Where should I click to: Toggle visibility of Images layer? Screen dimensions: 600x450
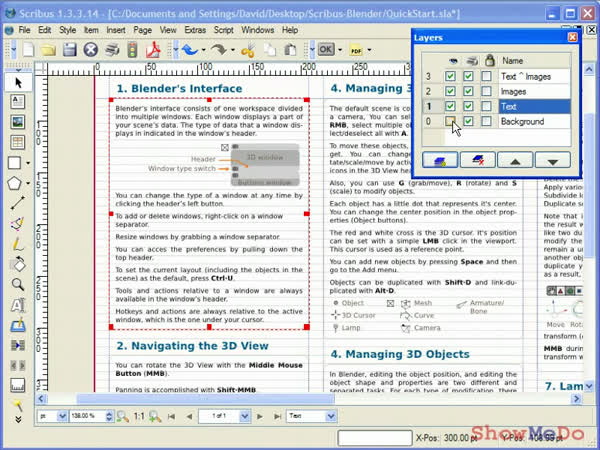pyautogui.click(x=450, y=91)
